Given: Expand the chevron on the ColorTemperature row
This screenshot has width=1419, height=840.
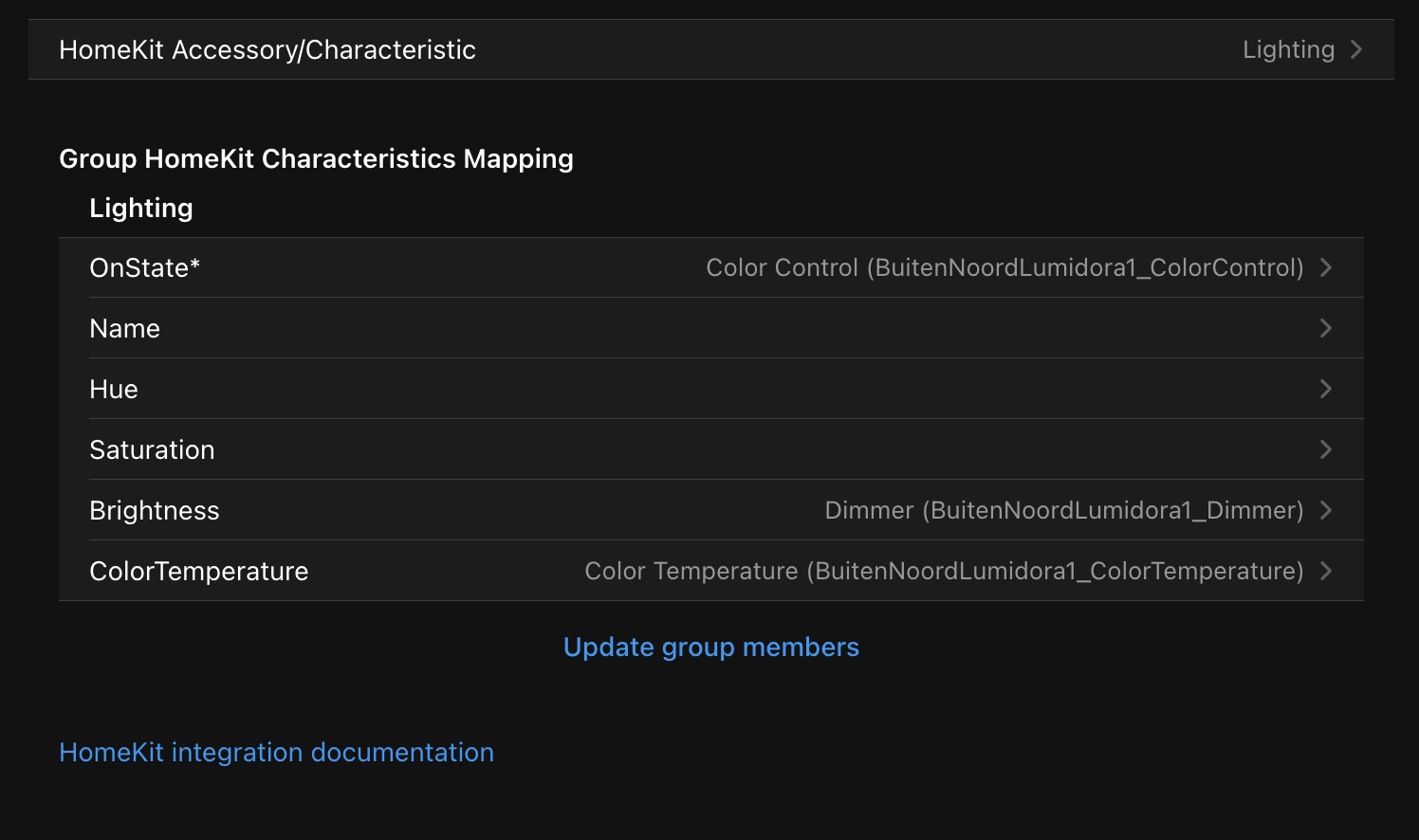Looking at the screenshot, I should (x=1326, y=571).
